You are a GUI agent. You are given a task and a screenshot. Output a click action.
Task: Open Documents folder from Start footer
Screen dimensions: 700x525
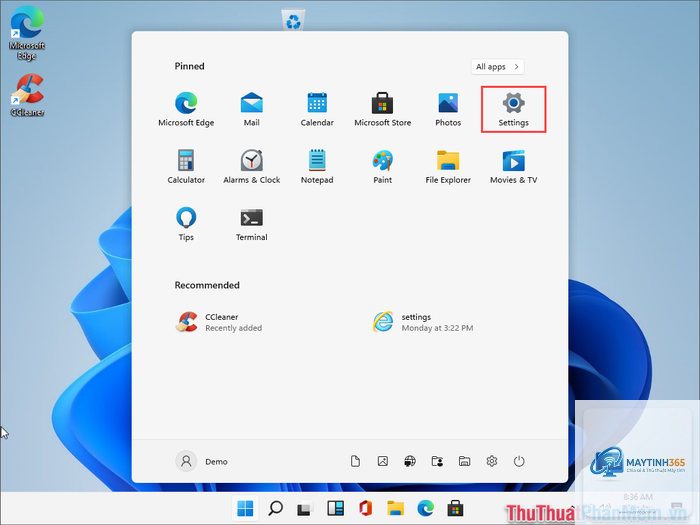[x=355, y=461]
